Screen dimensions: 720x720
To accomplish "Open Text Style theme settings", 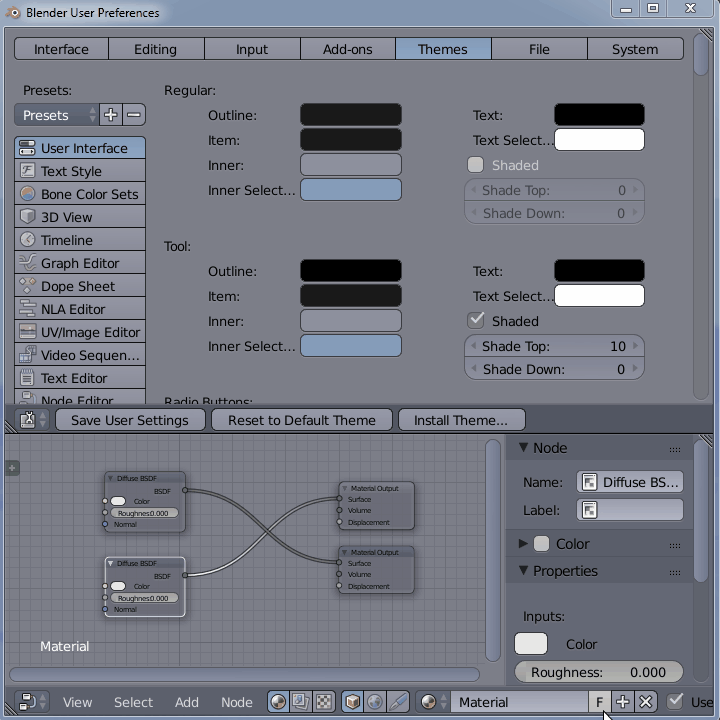I will pyautogui.click(x=80, y=171).
